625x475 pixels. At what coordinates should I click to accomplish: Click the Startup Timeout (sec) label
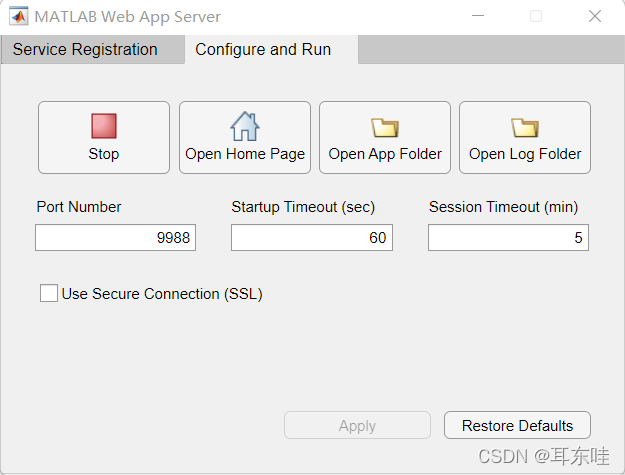pos(303,207)
